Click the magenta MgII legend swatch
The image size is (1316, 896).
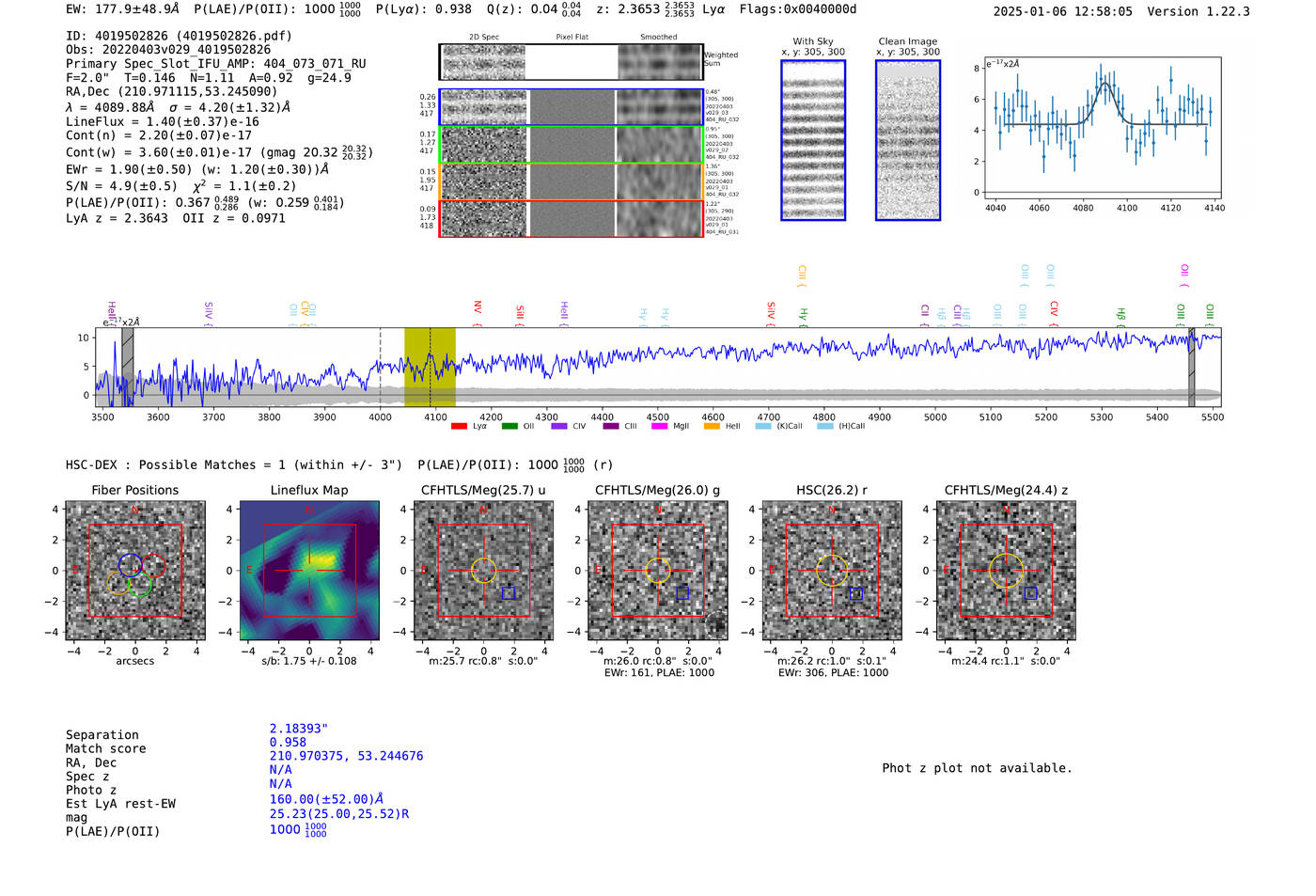click(x=659, y=426)
